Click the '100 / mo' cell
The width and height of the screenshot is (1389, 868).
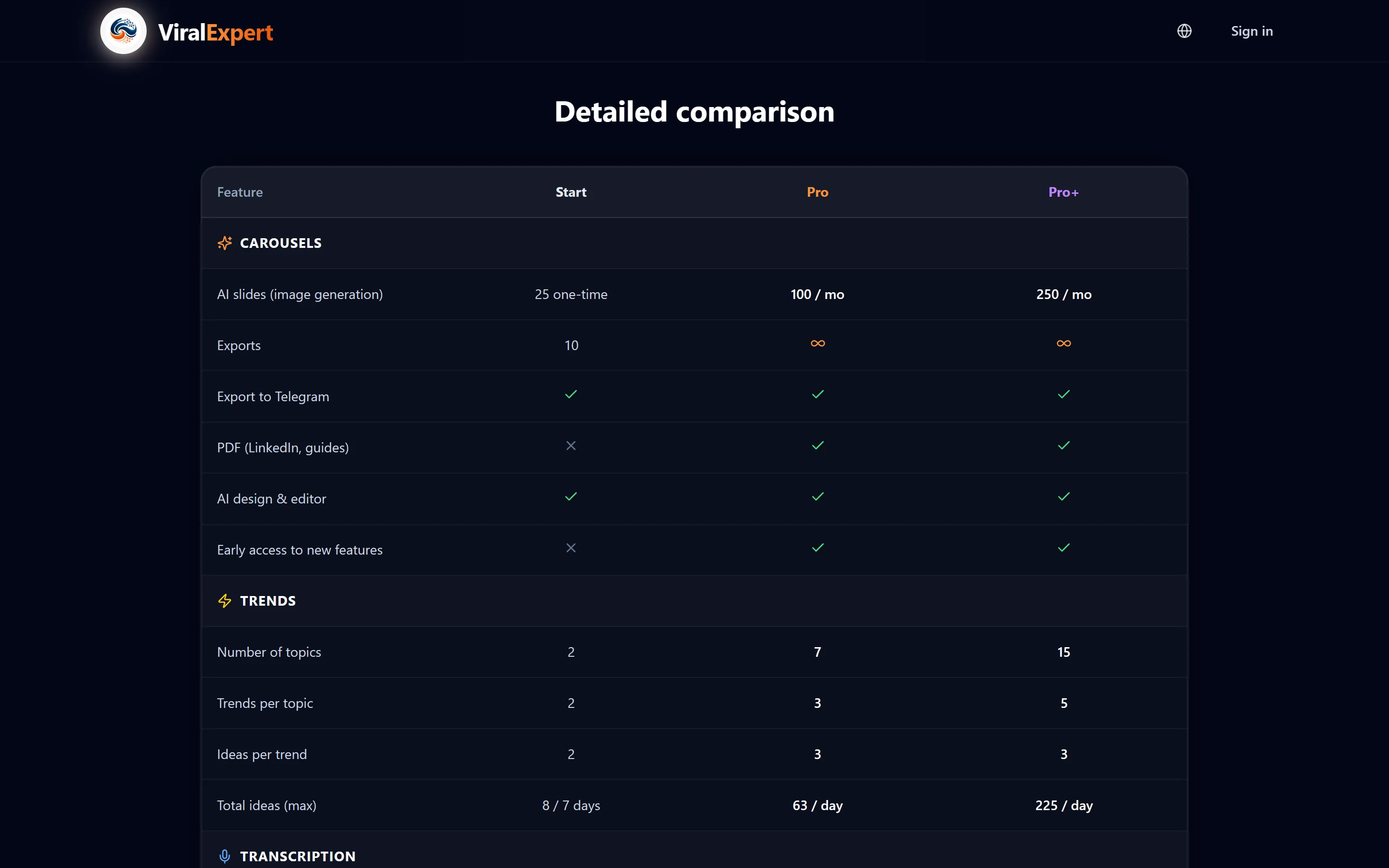coord(817,295)
